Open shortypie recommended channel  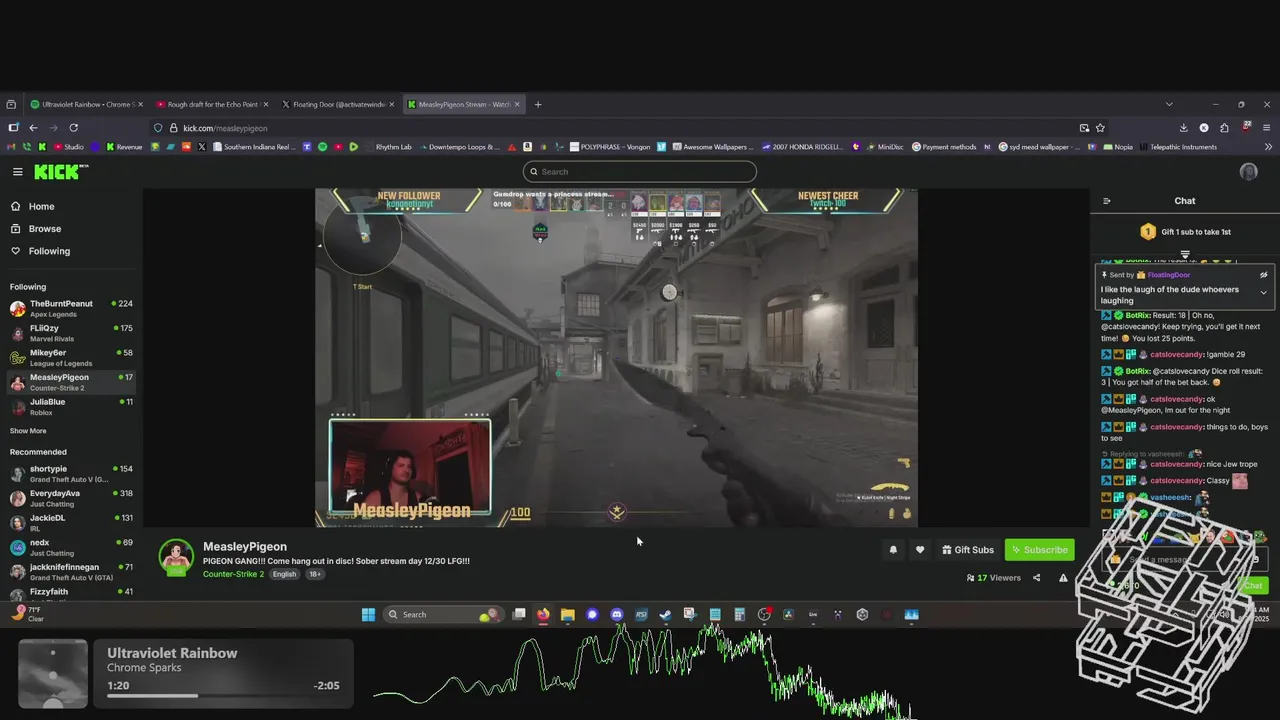(x=70, y=473)
